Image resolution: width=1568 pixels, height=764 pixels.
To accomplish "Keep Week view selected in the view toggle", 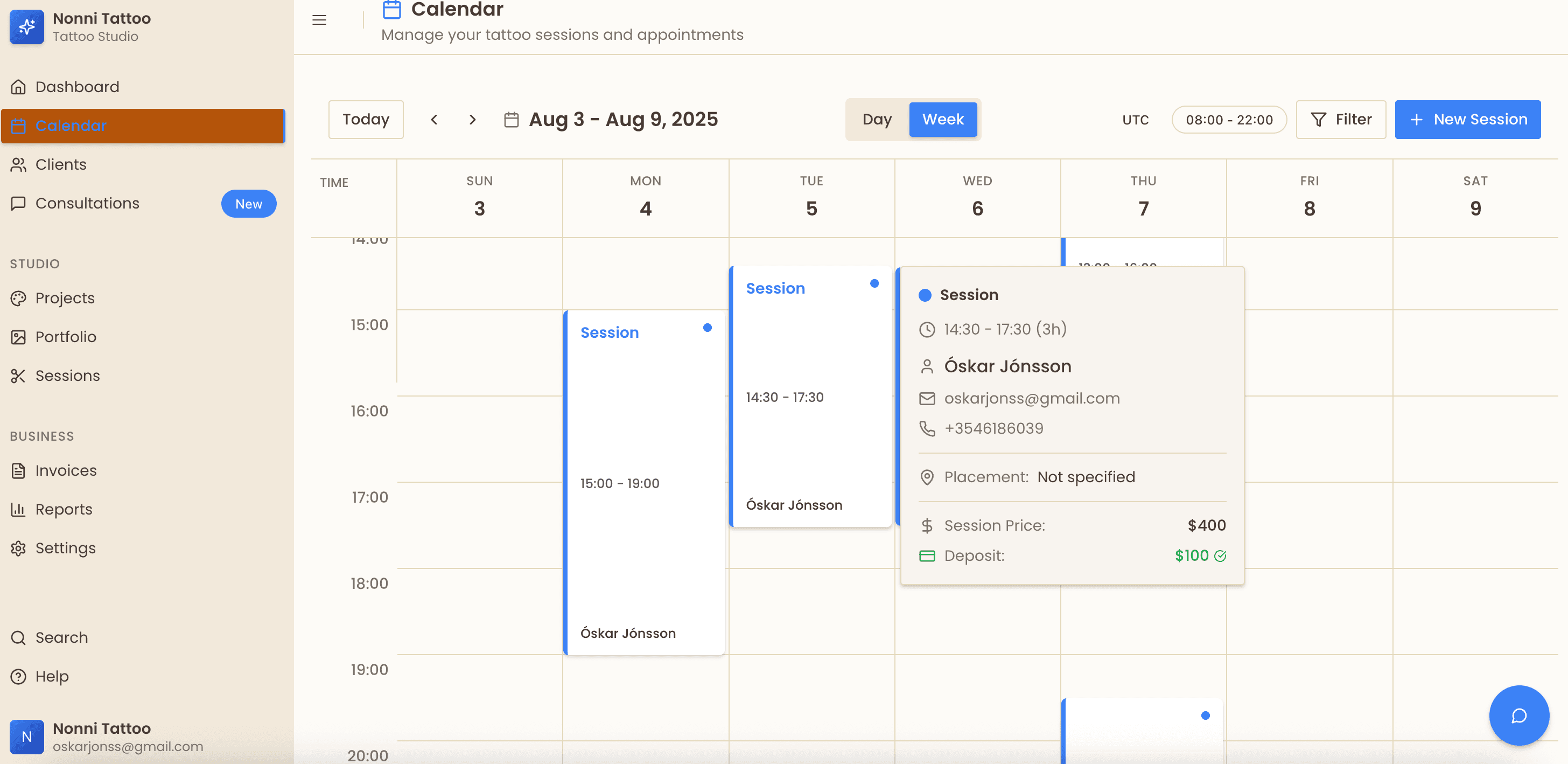I will (943, 120).
